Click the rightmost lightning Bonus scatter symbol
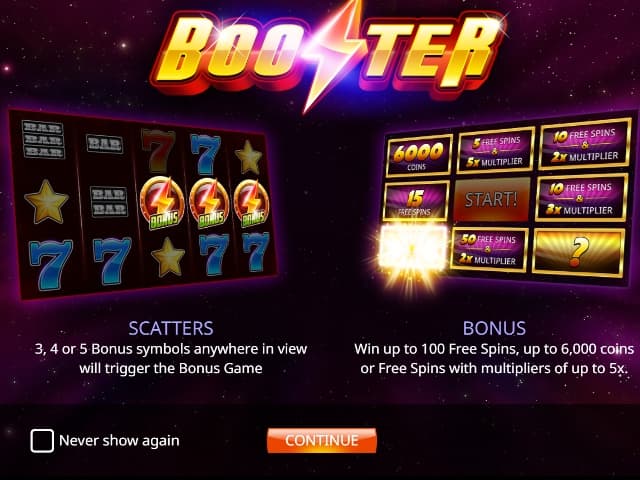 [x=251, y=203]
